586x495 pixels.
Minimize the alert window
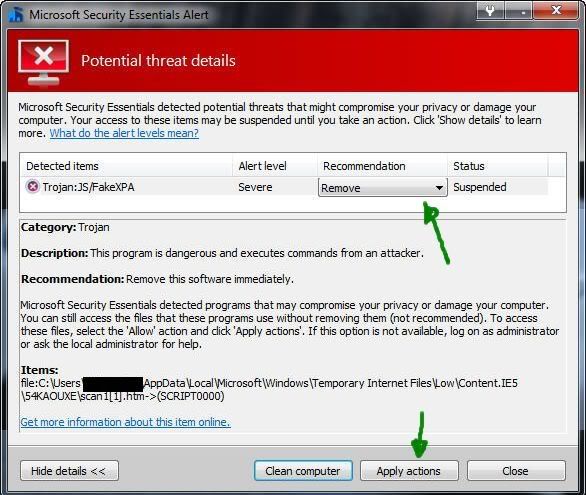coord(519,11)
